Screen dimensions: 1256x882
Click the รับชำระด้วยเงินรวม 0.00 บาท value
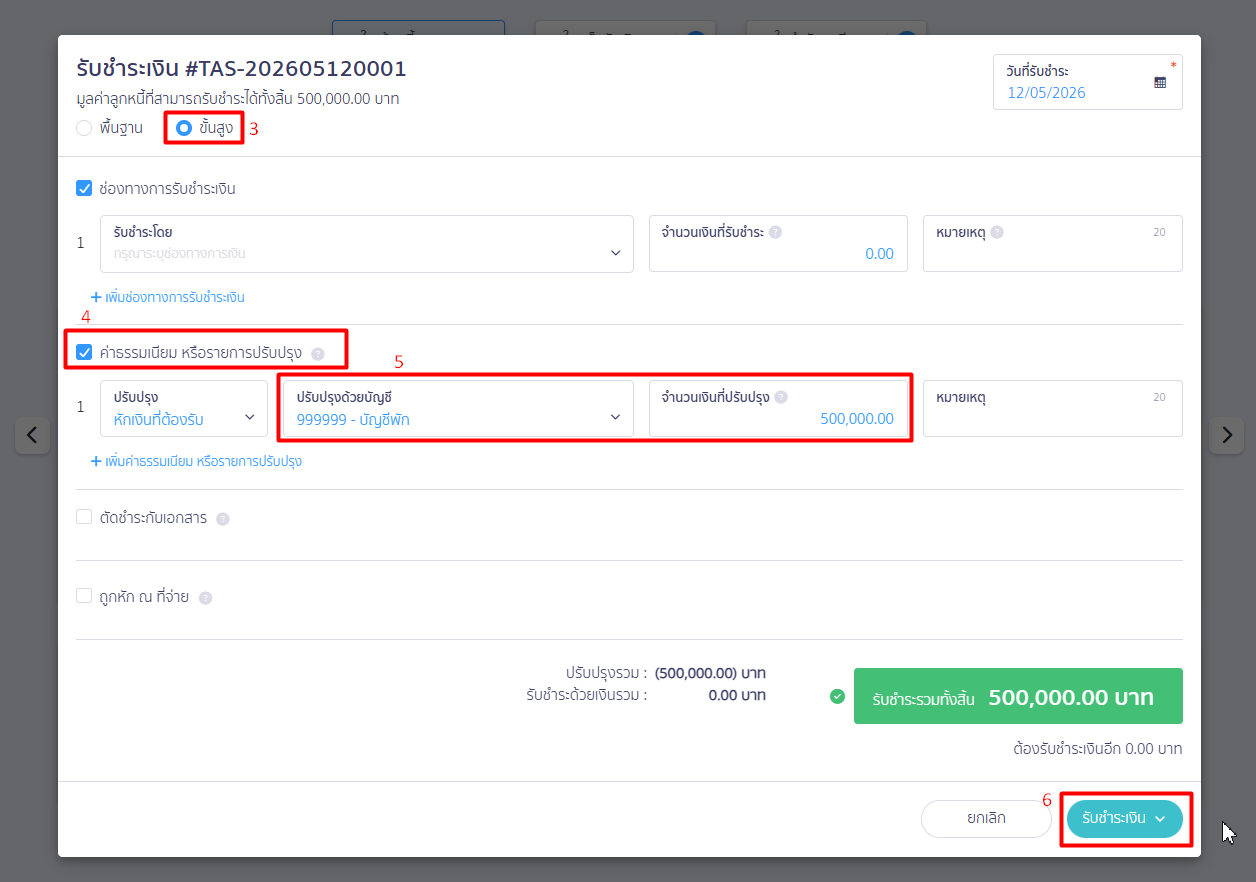tap(737, 695)
